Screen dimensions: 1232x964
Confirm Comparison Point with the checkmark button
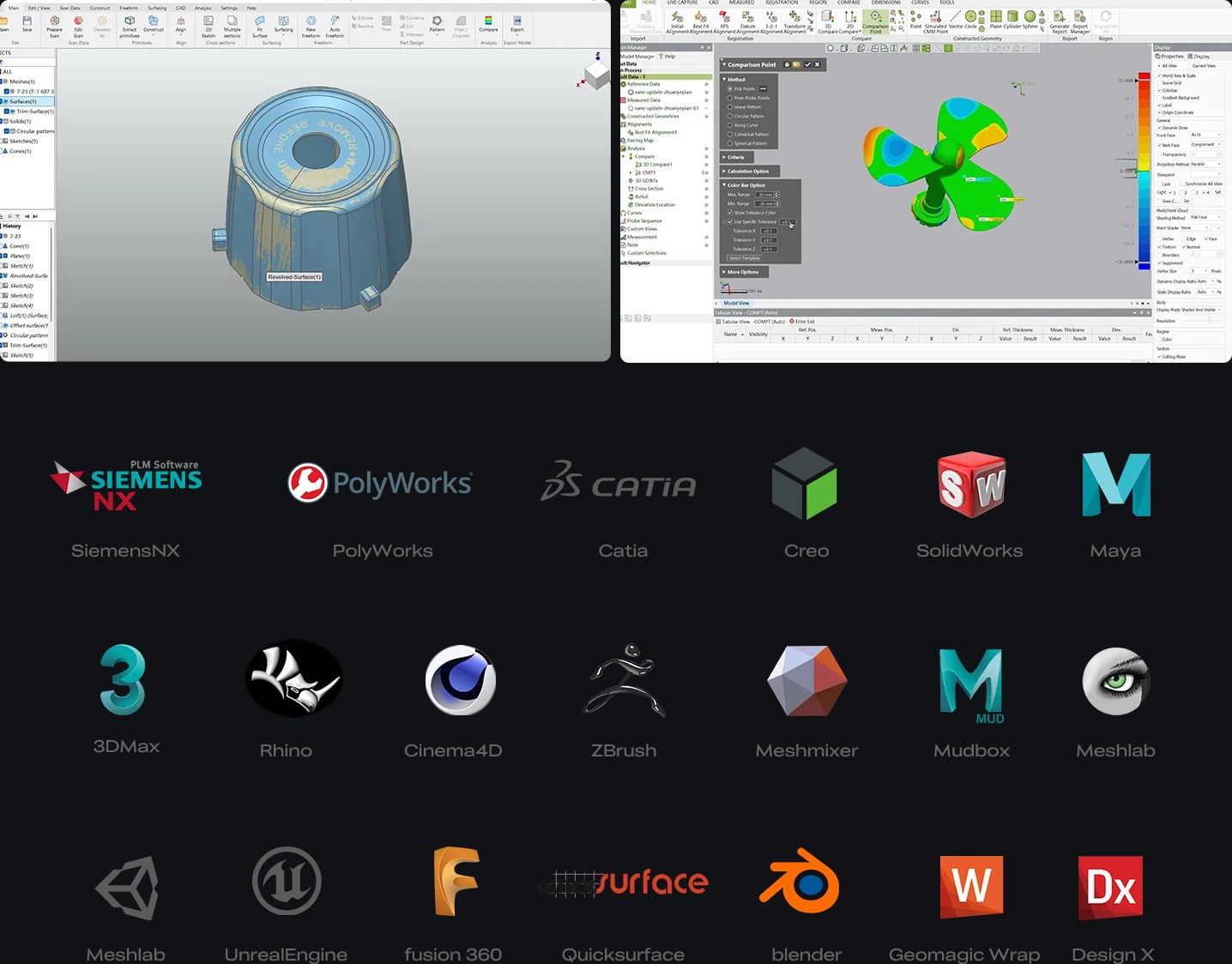(x=807, y=64)
